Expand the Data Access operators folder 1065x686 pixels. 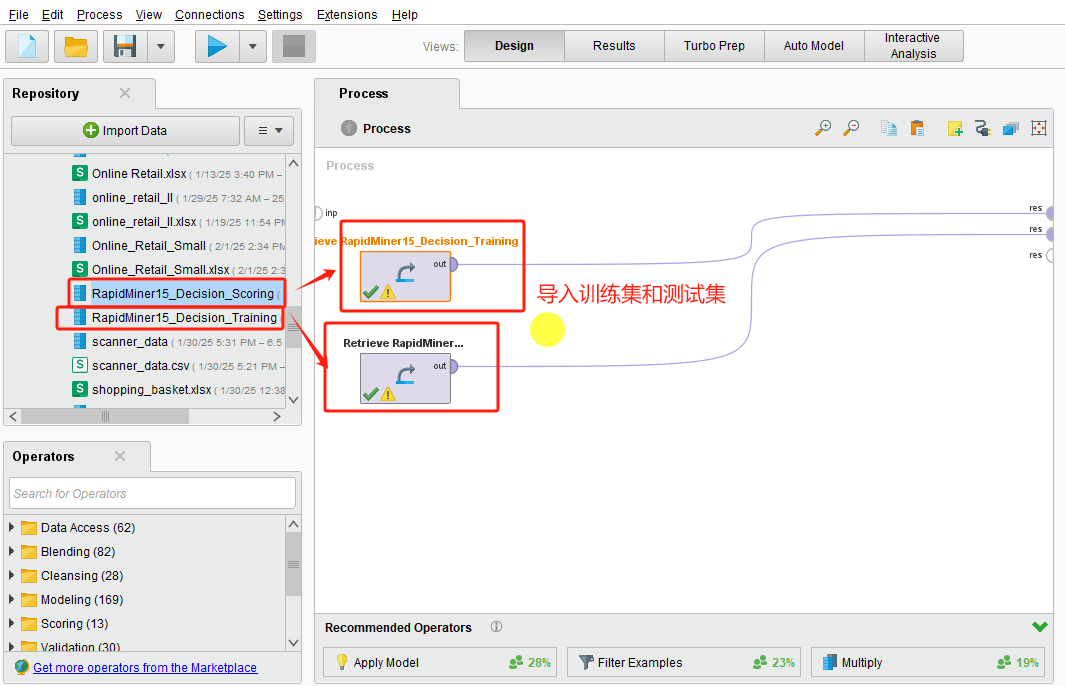tap(12, 527)
